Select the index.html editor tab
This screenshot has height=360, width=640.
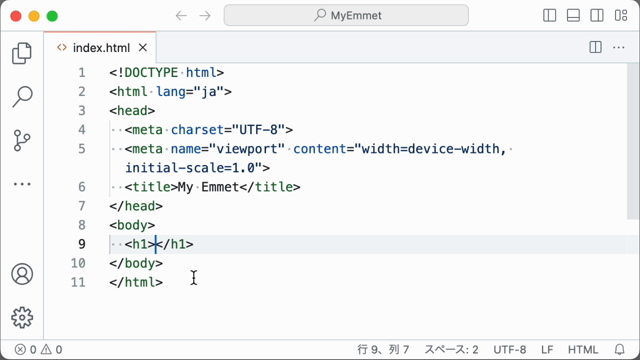tap(100, 48)
